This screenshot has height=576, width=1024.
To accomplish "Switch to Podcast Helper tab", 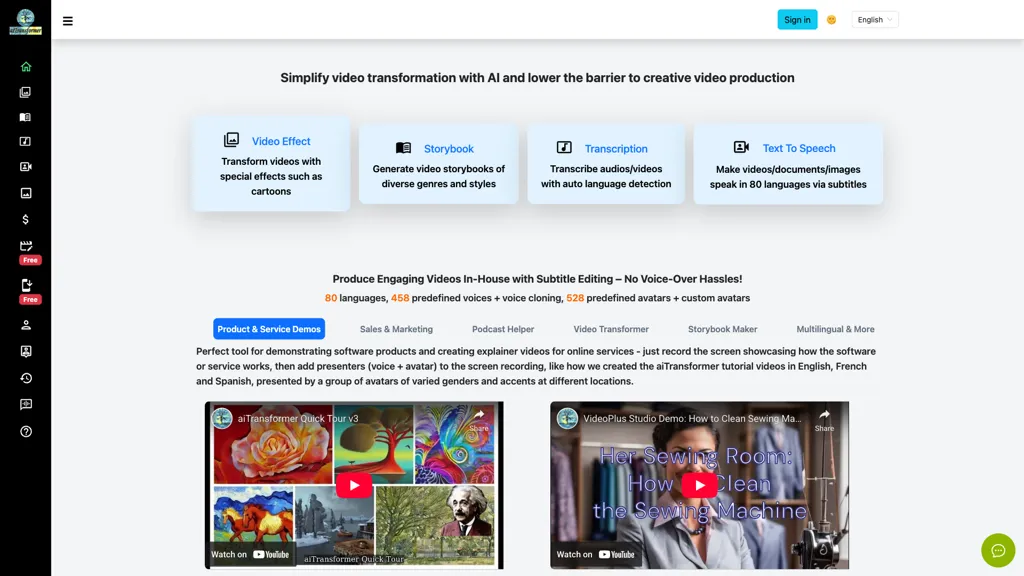I will tap(503, 329).
